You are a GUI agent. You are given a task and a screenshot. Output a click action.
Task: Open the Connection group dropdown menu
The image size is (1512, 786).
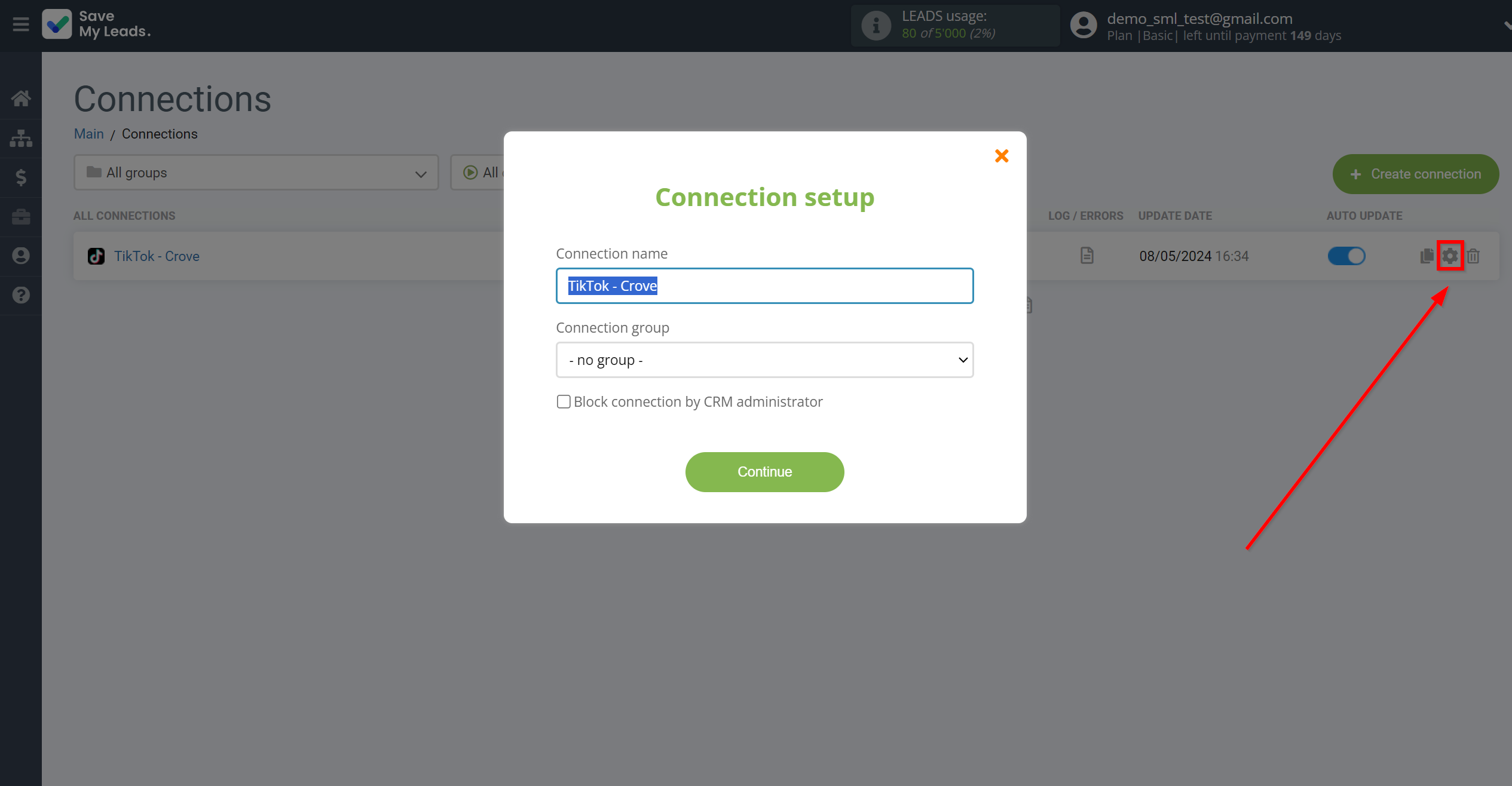pyautogui.click(x=764, y=359)
